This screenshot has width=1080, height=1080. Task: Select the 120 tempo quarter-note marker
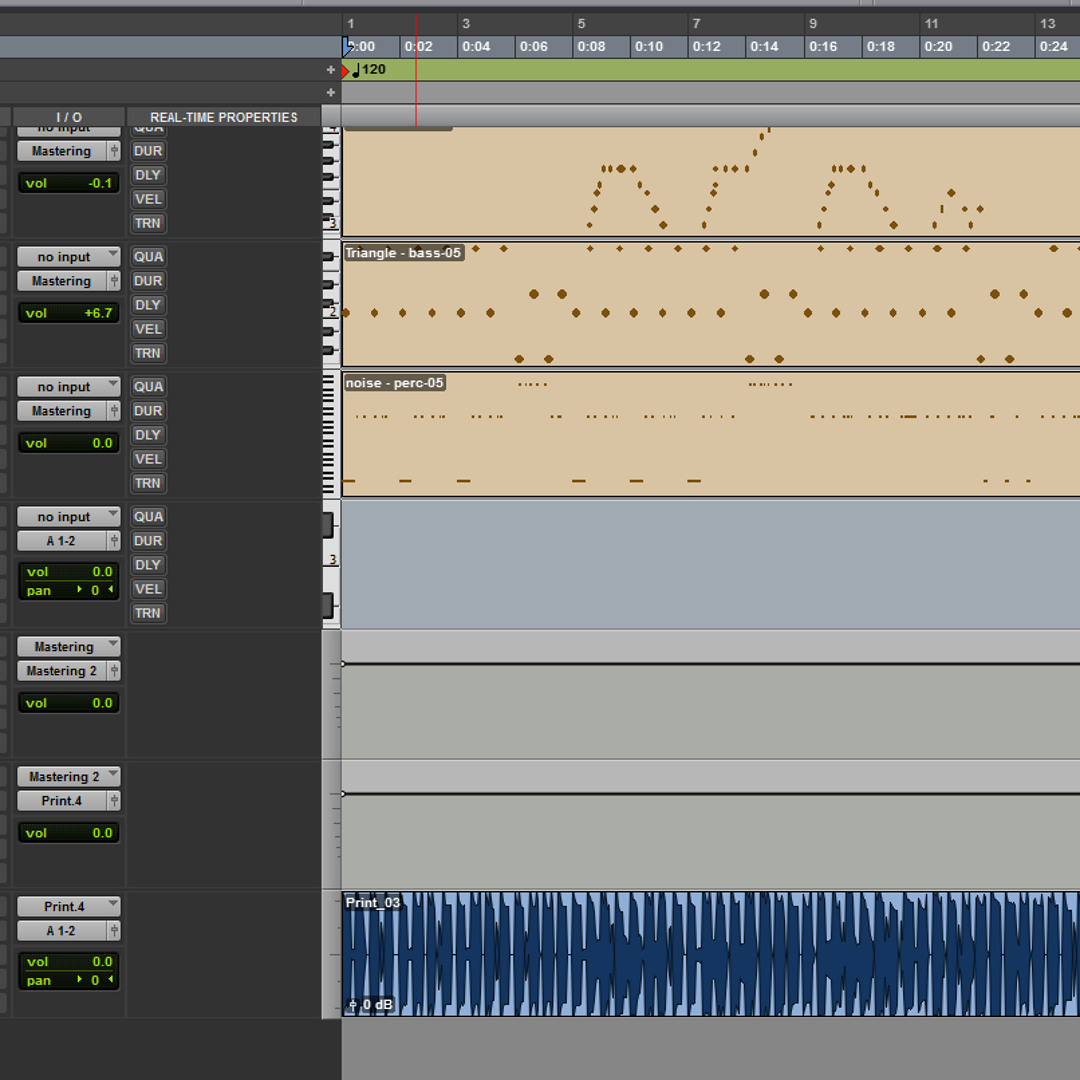click(369, 70)
